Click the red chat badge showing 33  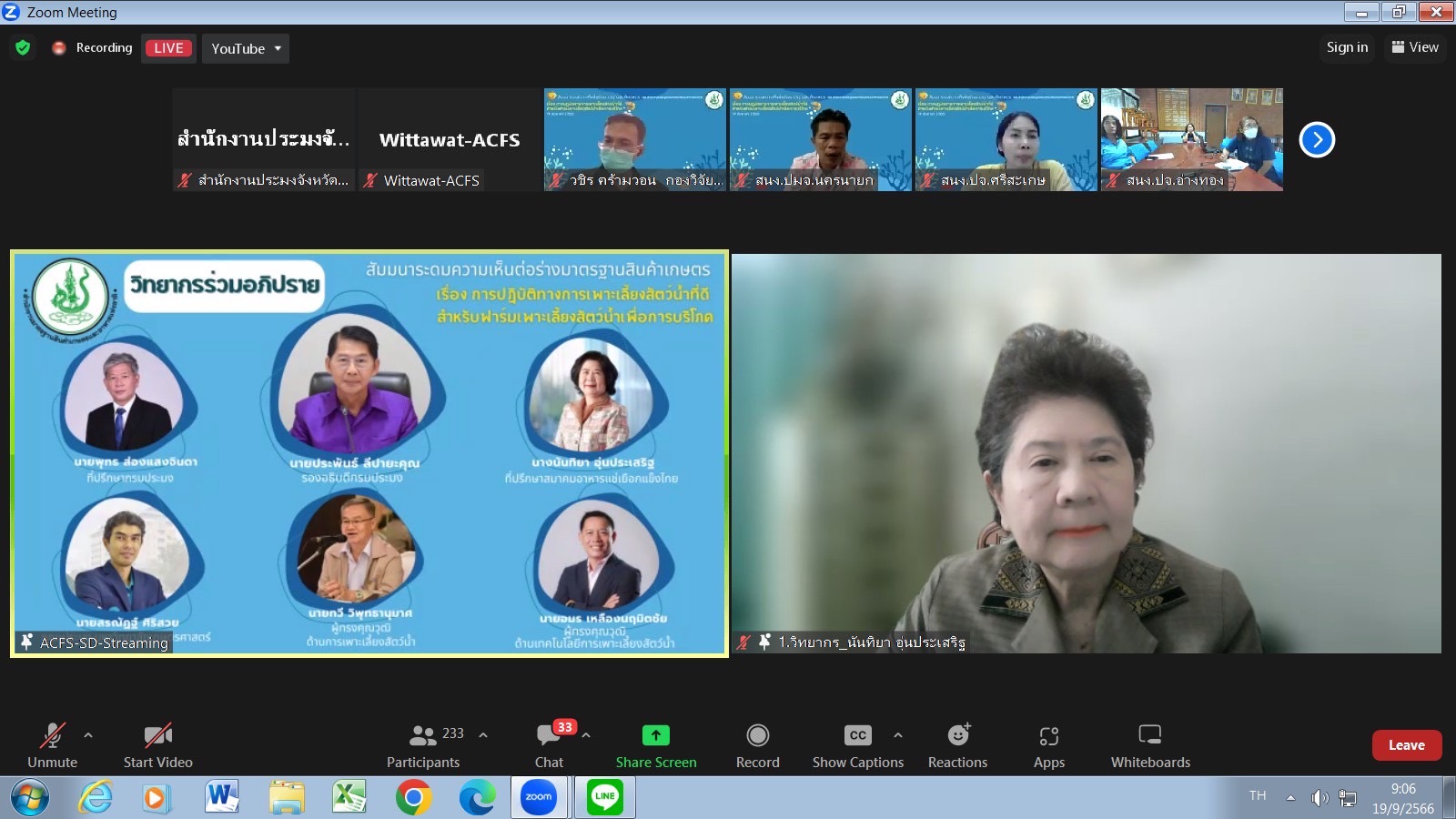point(565,727)
